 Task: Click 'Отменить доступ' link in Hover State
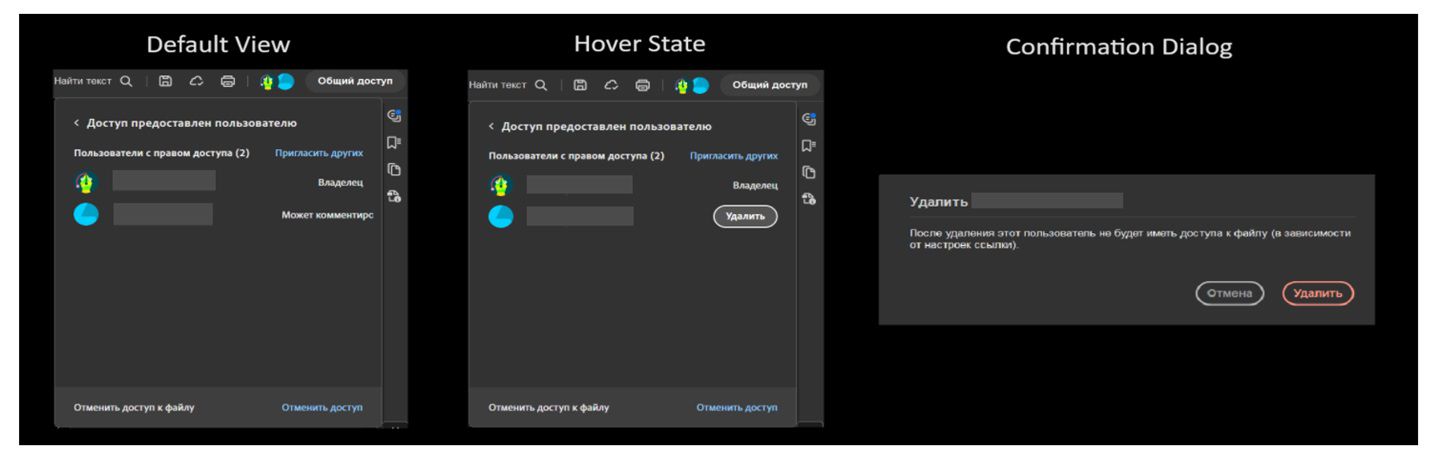click(x=737, y=407)
